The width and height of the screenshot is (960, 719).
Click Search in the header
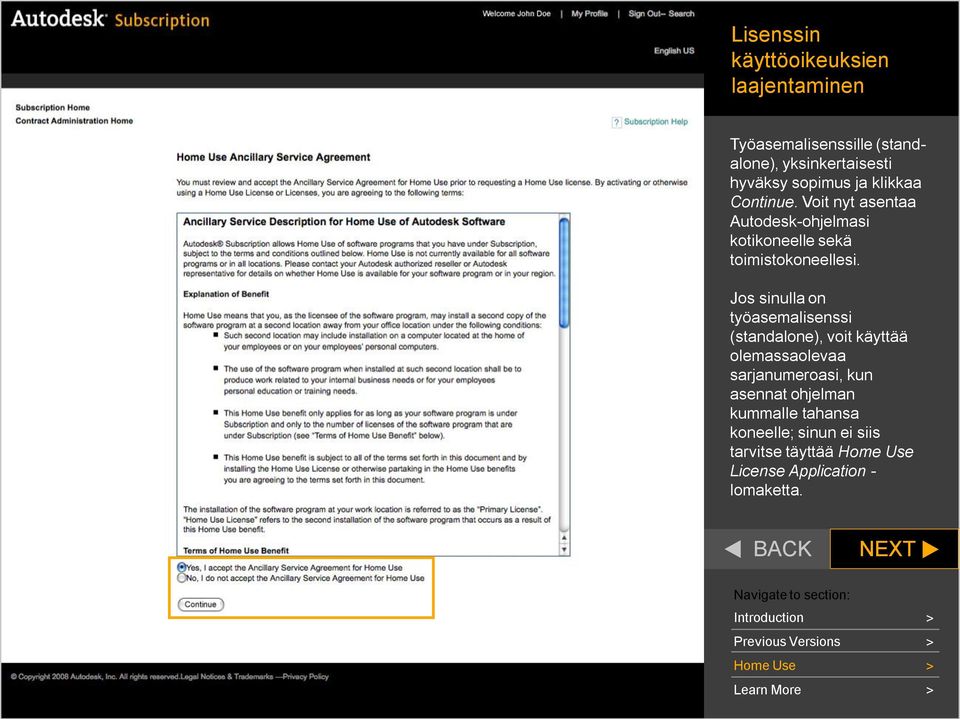pyautogui.click(x=681, y=13)
